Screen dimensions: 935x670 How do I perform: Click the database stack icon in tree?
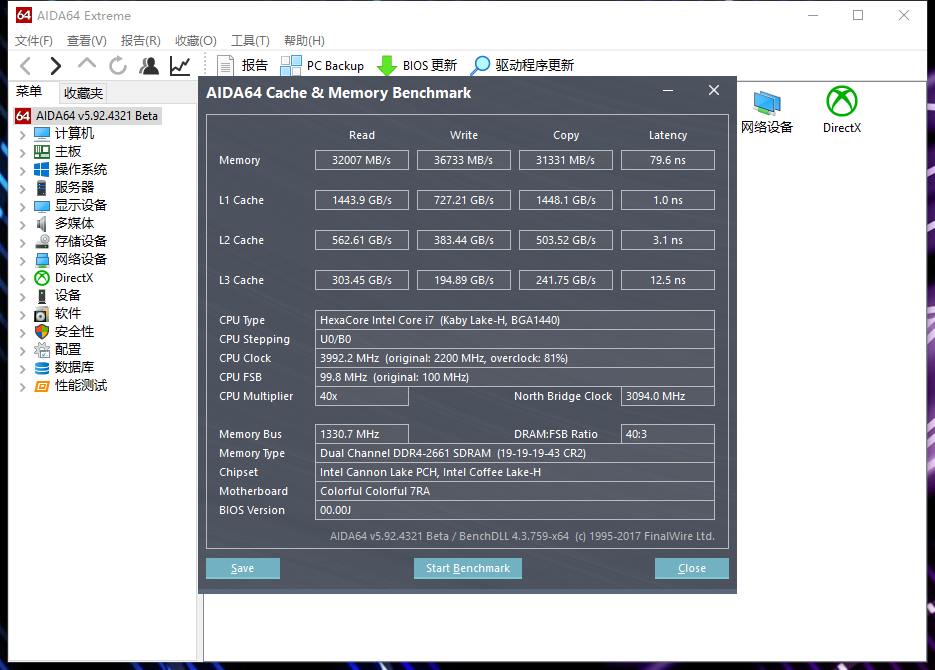coord(42,368)
